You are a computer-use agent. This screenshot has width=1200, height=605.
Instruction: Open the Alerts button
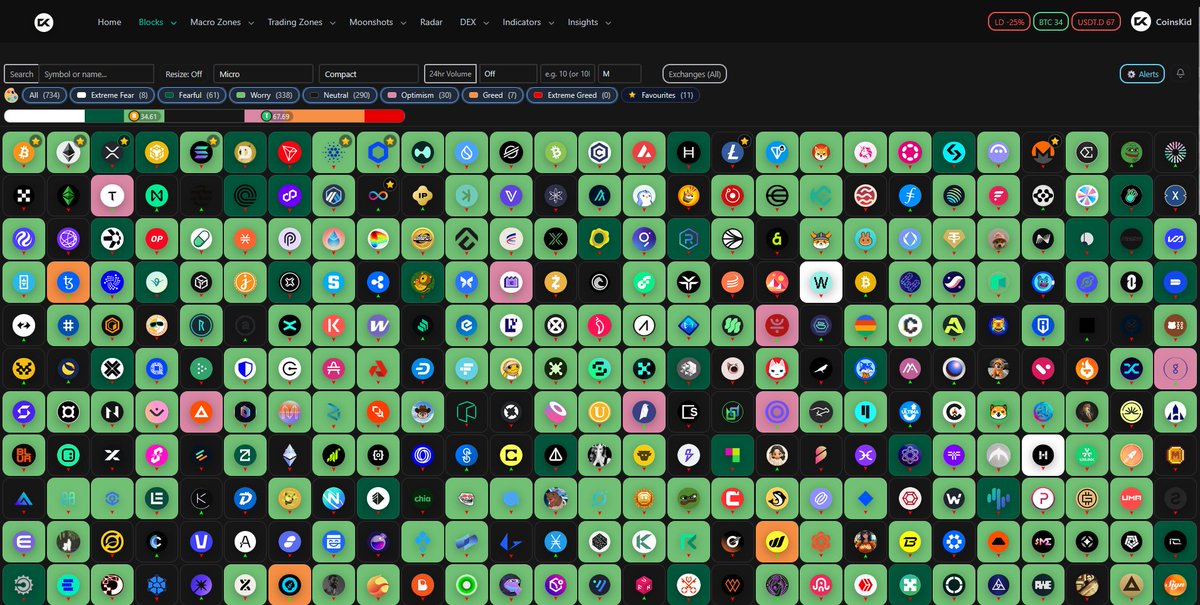(1142, 74)
